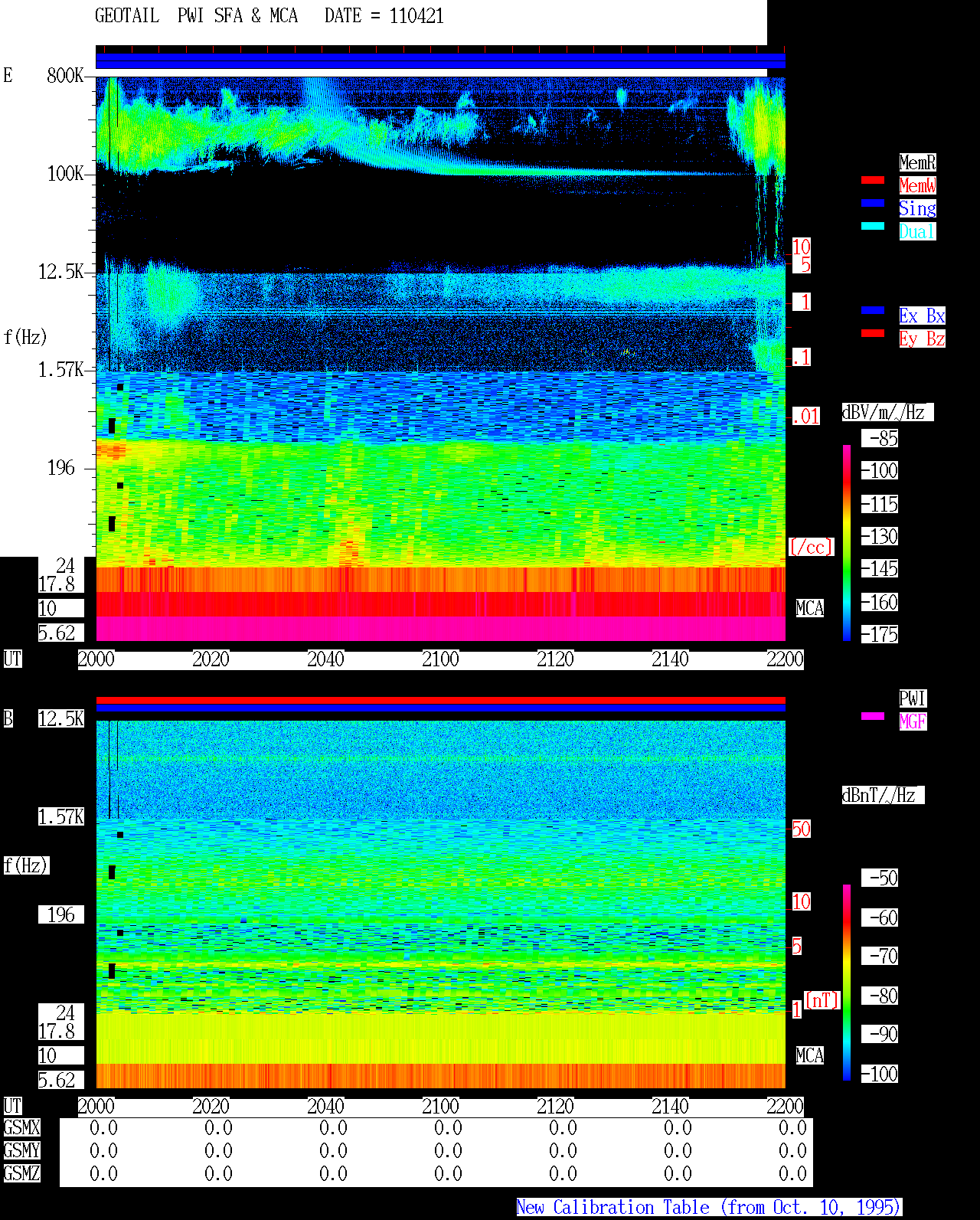Click the -175 color scale value
Image resolution: width=980 pixels, height=1220 pixels.
pos(880,634)
